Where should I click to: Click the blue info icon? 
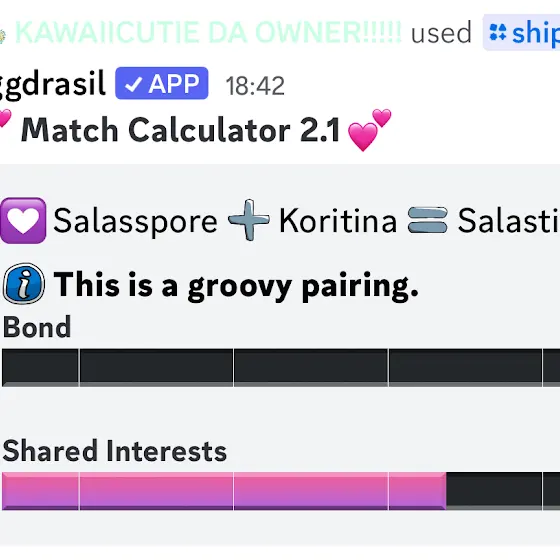24,284
